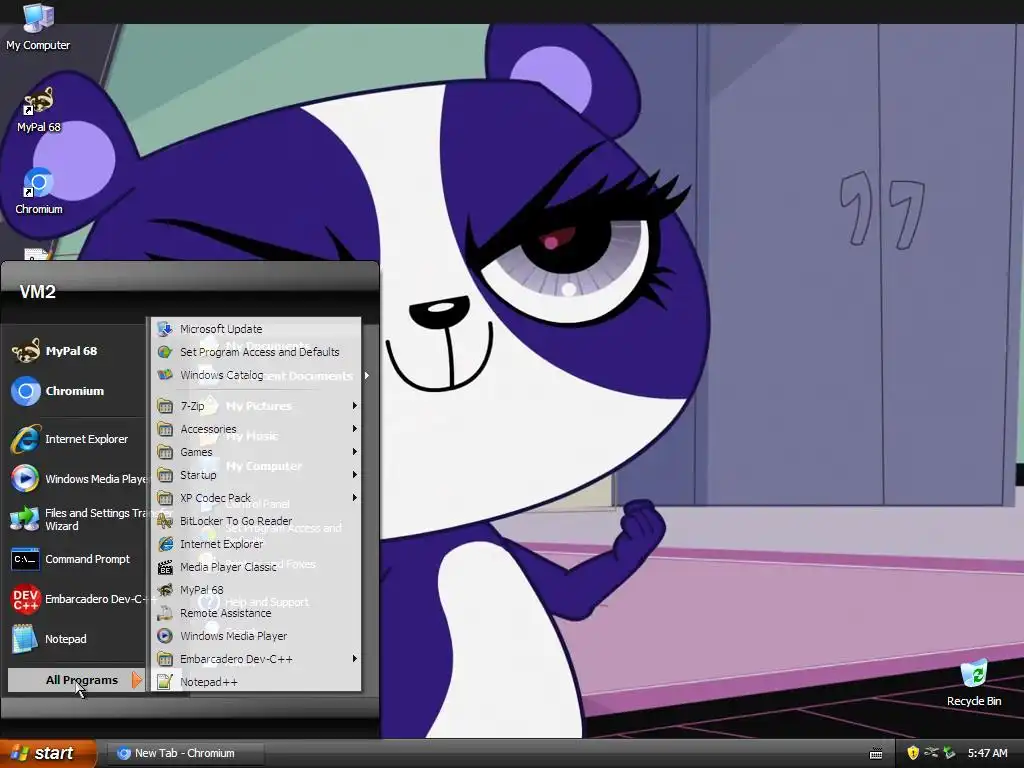Click the Safely Remove Hardware tray icon

coord(949,753)
